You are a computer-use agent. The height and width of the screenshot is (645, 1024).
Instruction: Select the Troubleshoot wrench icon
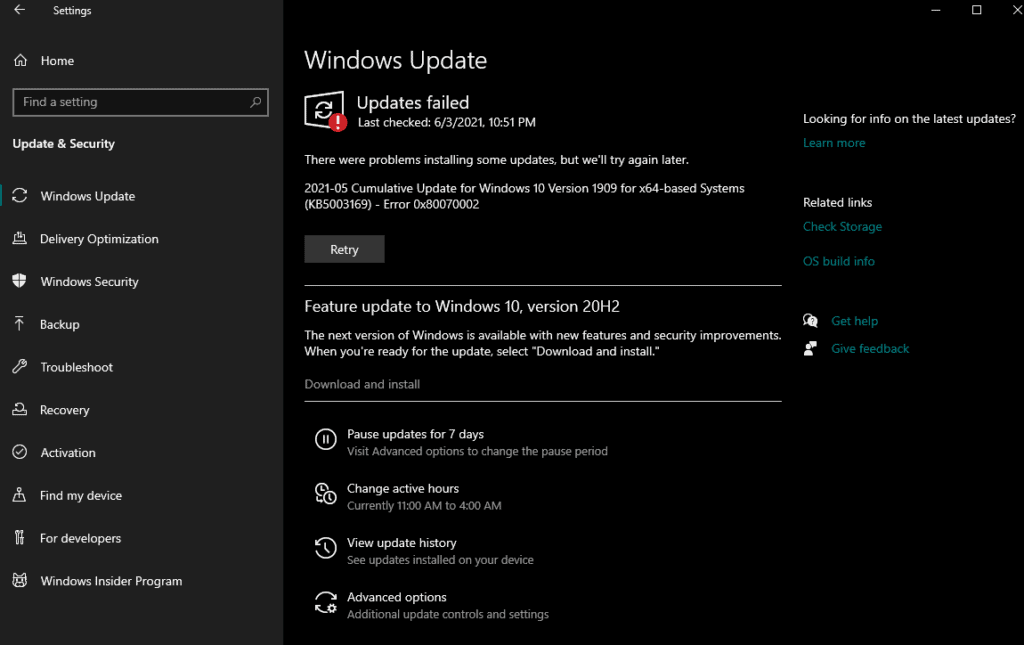tap(19, 367)
